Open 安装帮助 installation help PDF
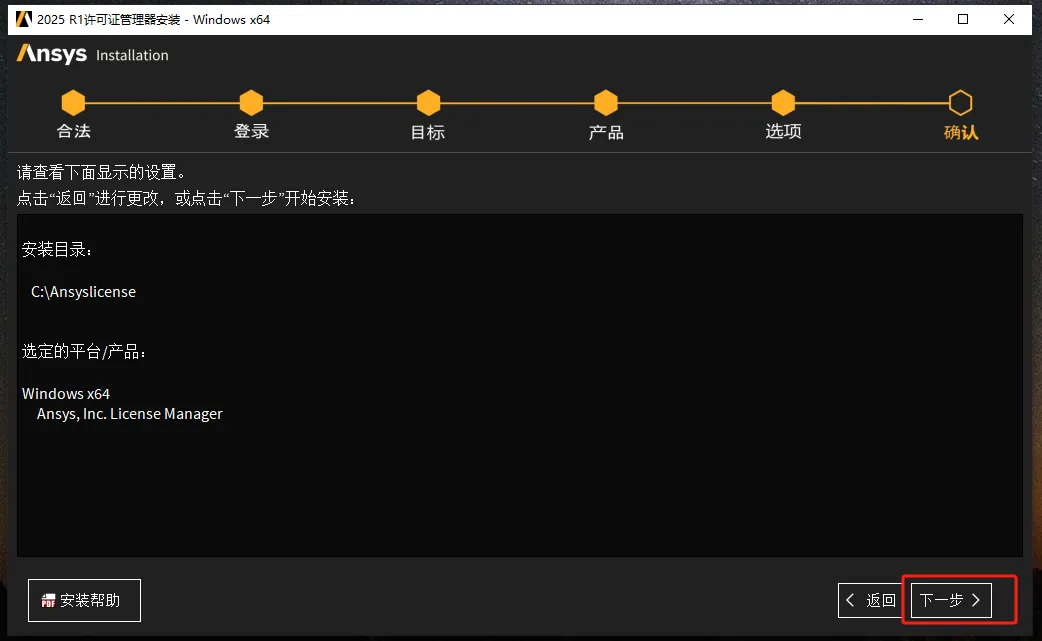 coord(84,600)
